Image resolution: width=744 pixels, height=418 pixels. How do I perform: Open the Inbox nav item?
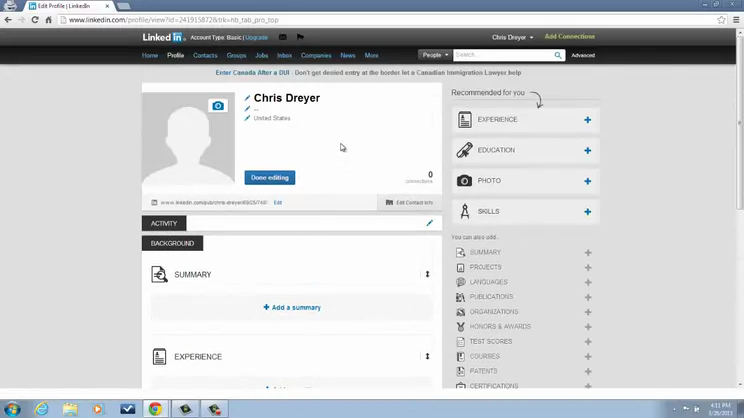[284, 56]
